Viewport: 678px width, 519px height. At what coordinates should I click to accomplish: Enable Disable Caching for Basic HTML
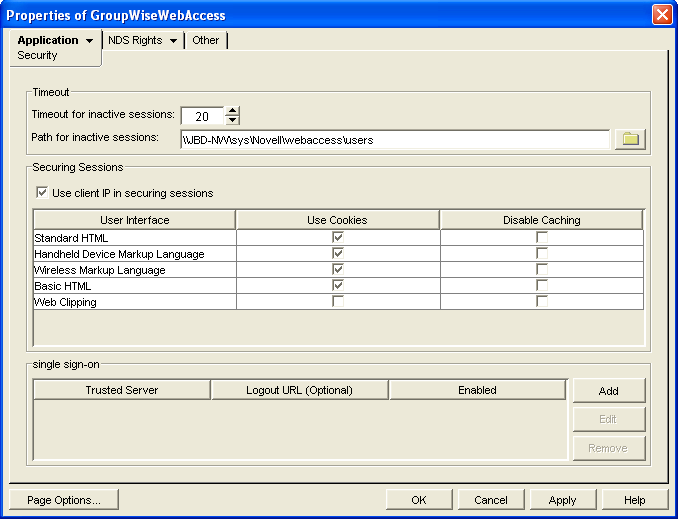(x=541, y=286)
